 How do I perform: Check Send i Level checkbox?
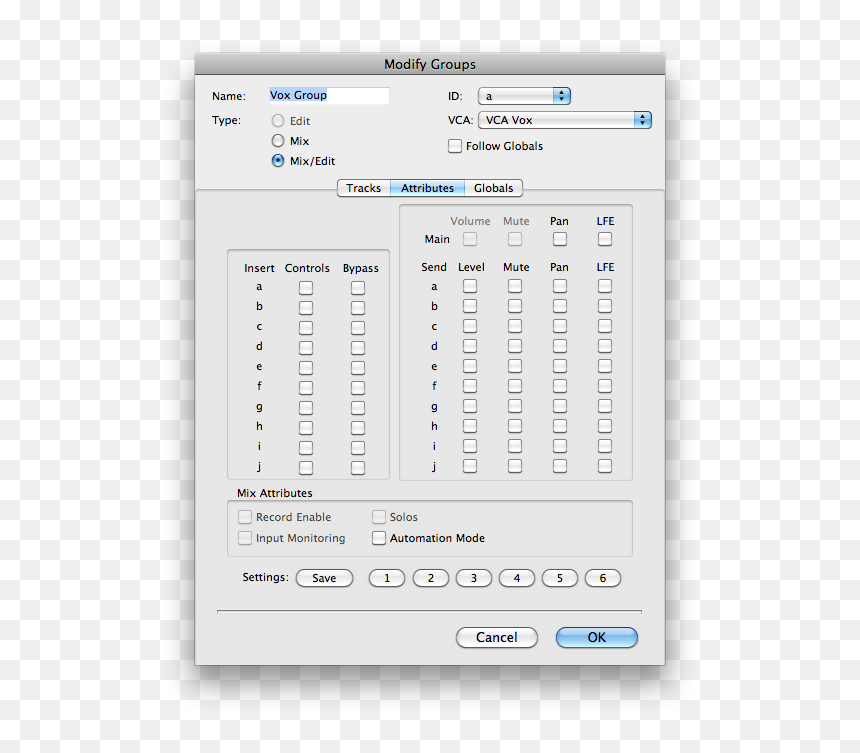click(470, 446)
